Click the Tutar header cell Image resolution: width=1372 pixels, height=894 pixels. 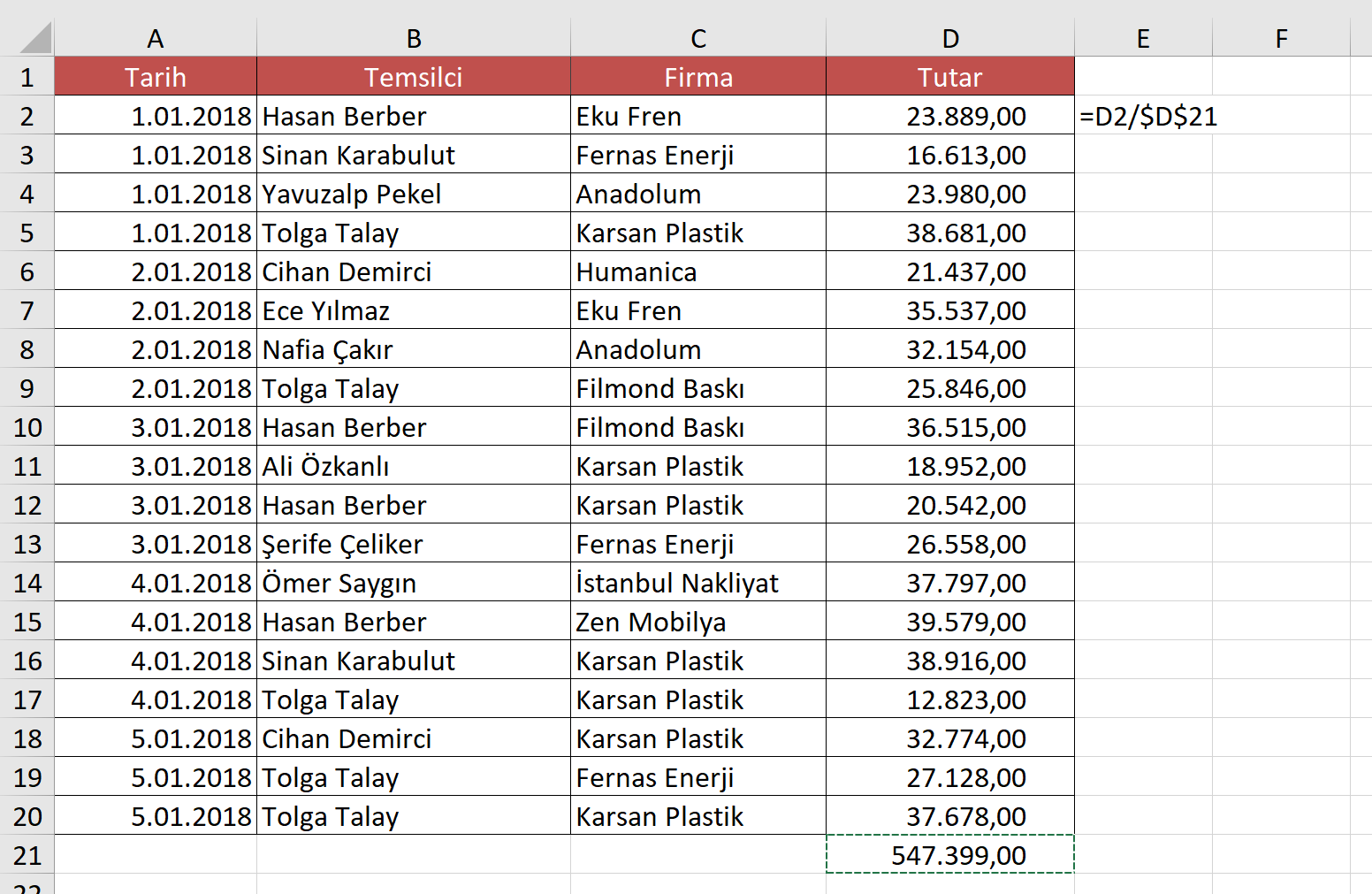(950, 77)
